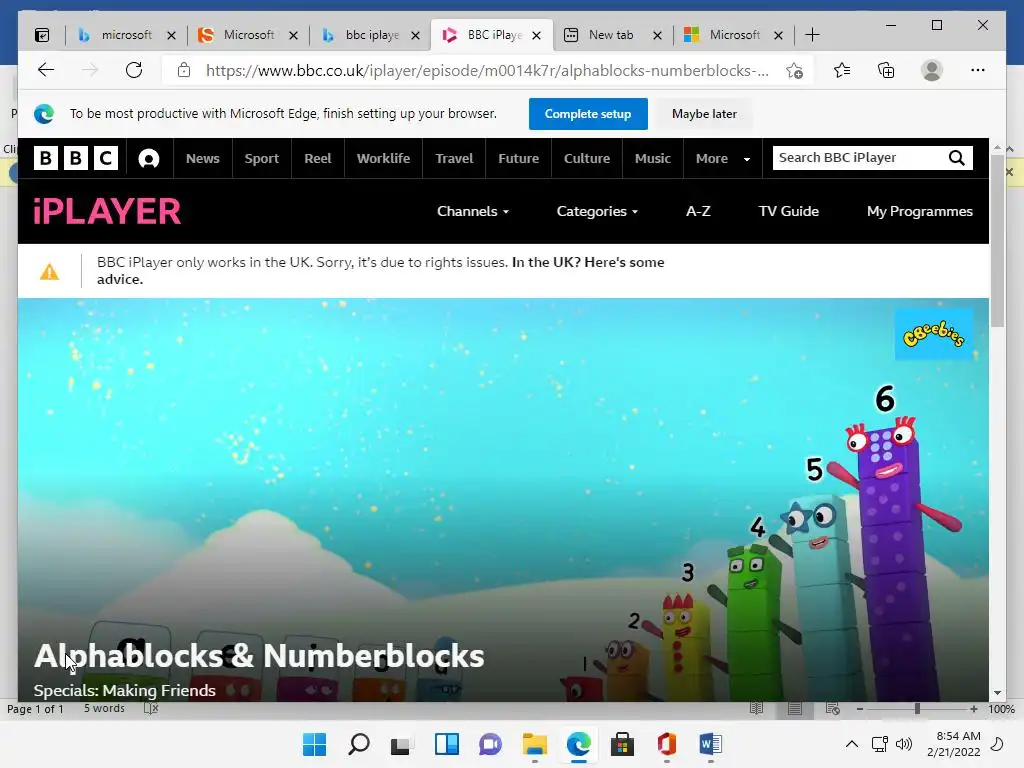
Task: Open Chat app on taskbar
Action: 490,744
